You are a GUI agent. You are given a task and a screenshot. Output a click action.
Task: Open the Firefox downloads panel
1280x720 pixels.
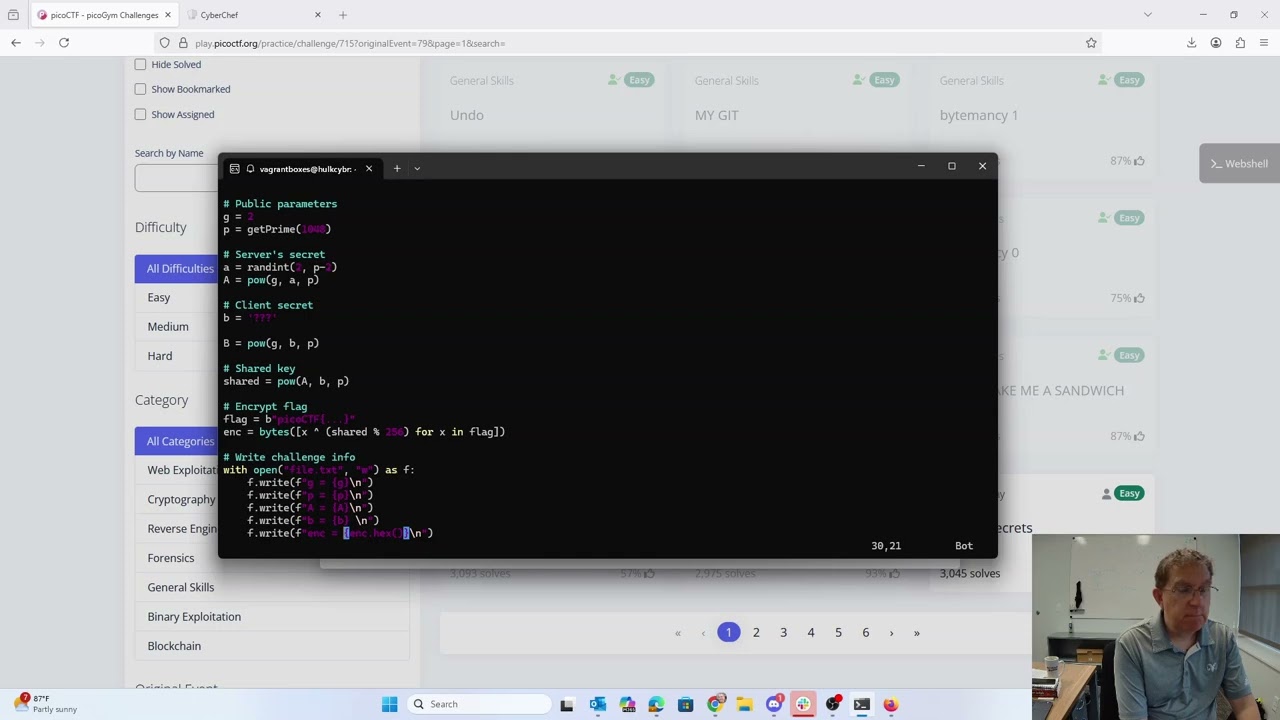pos(1192,43)
